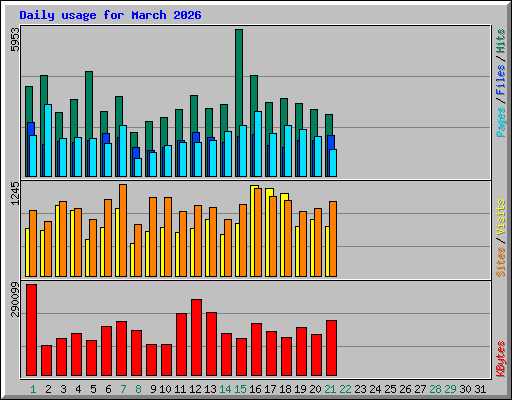The image size is (512, 400).
Task: Click day '1' on the date axis
Action: point(33,389)
